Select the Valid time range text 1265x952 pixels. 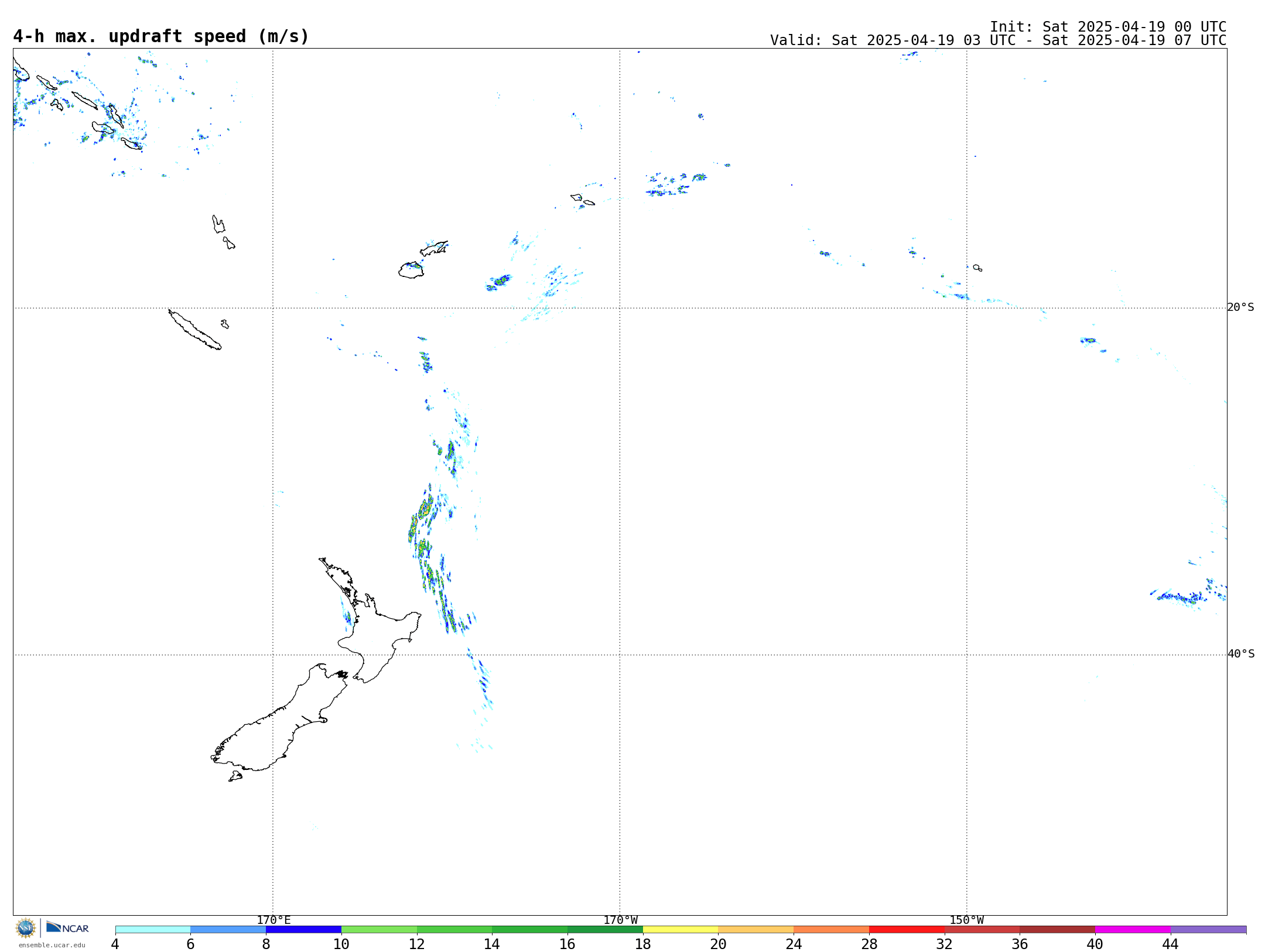pos(998,40)
